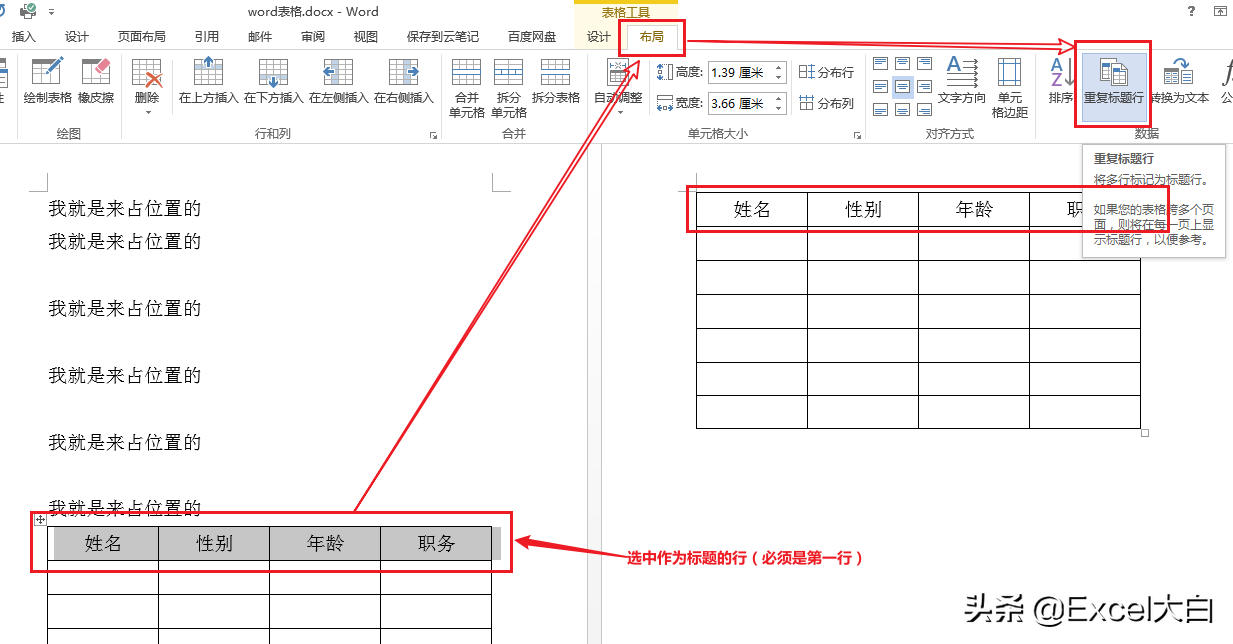Set alignment to top center
This screenshot has height=644, width=1233.
pyautogui.click(x=903, y=63)
